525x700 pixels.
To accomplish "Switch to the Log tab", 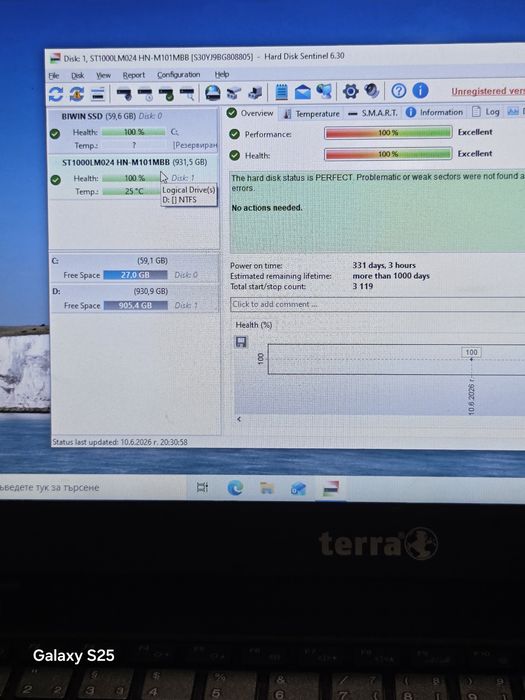I will pyautogui.click(x=486, y=112).
